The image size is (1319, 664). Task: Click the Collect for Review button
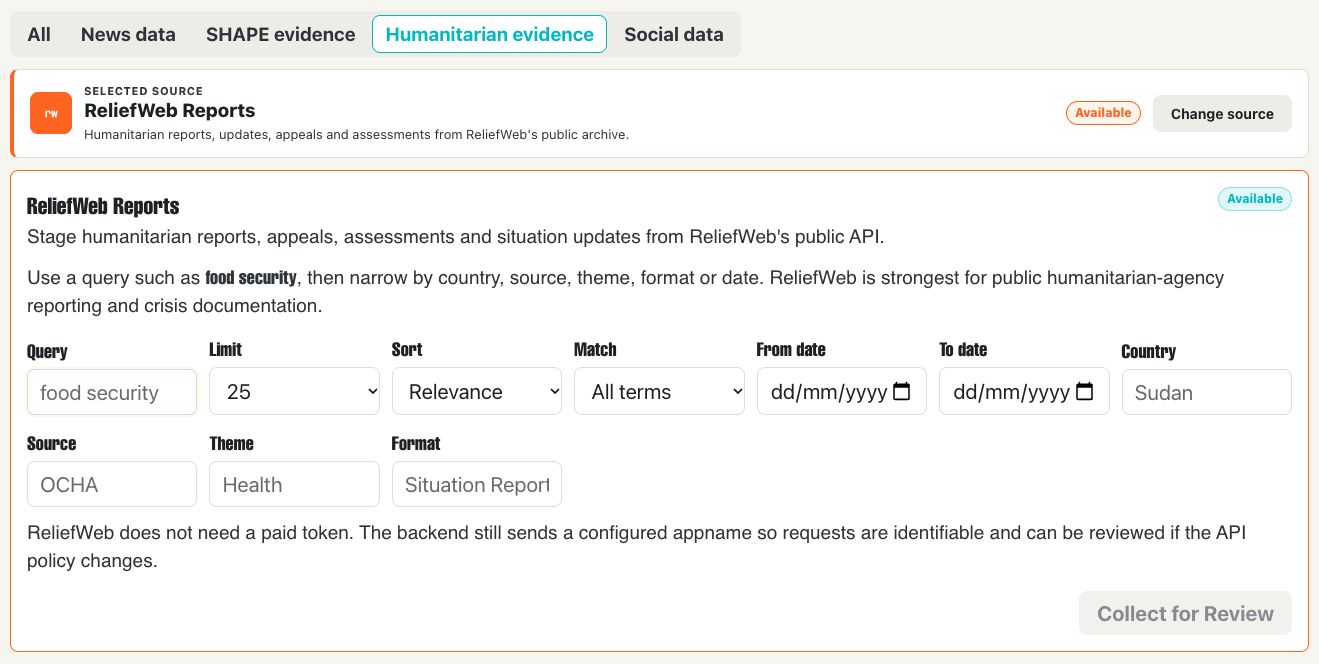pos(1185,613)
